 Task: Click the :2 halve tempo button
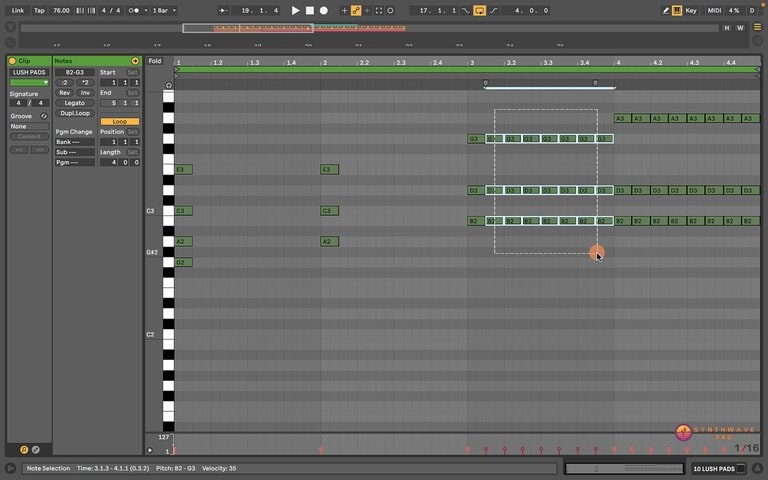65,82
